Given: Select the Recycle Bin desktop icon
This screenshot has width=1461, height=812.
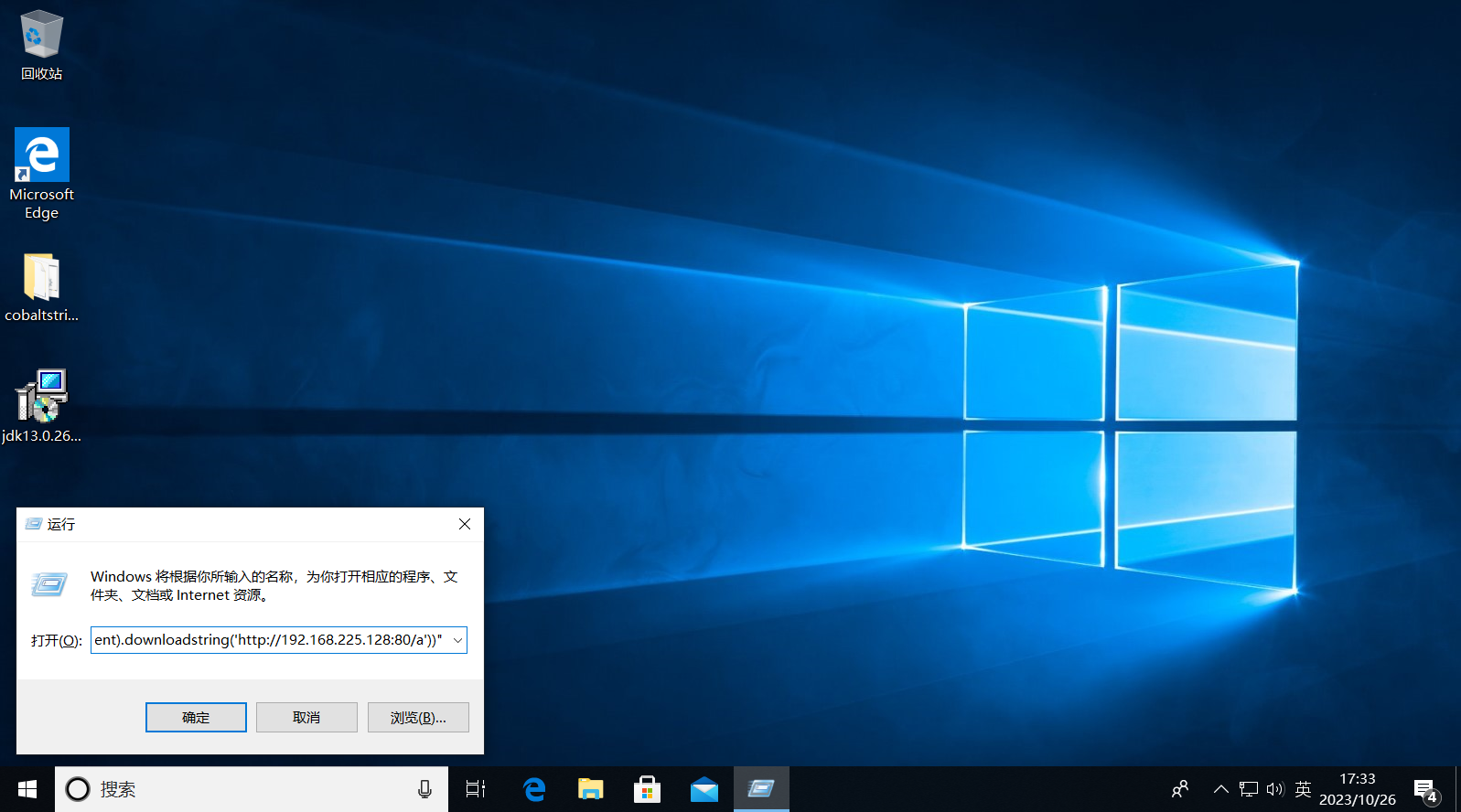Looking at the screenshot, I should click(x=41, y=37).
